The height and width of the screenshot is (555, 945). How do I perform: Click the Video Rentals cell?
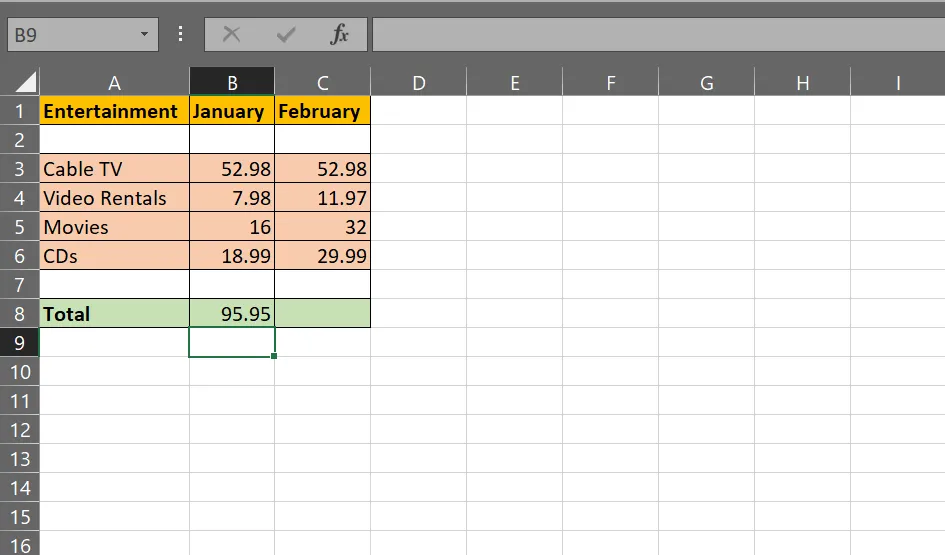pyautogui.click(x=115, y=198)
